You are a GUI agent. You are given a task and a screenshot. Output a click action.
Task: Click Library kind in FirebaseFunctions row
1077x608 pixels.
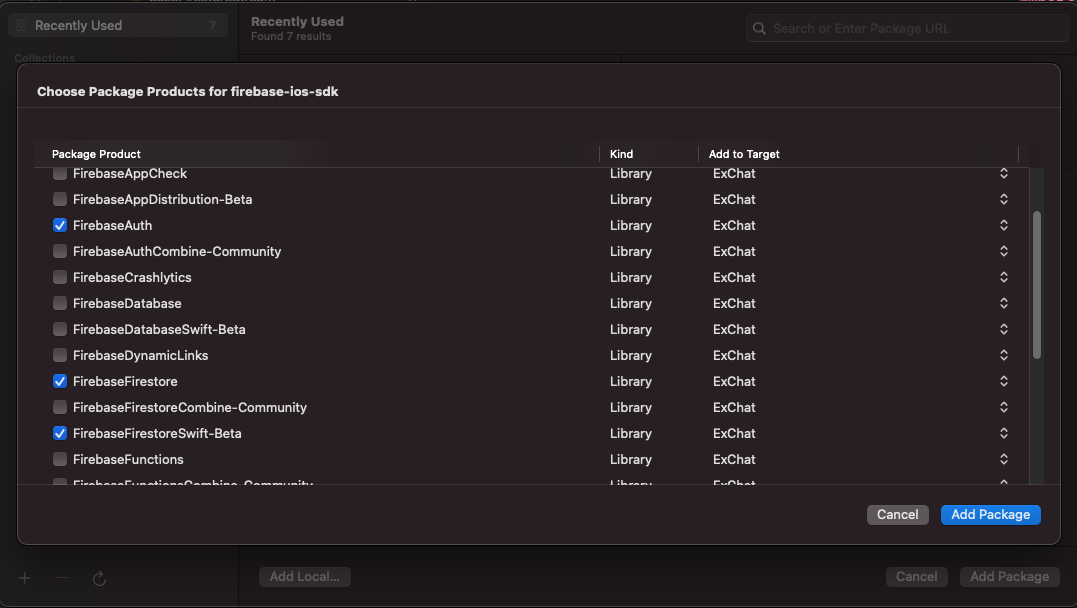(x=631, y=460)
